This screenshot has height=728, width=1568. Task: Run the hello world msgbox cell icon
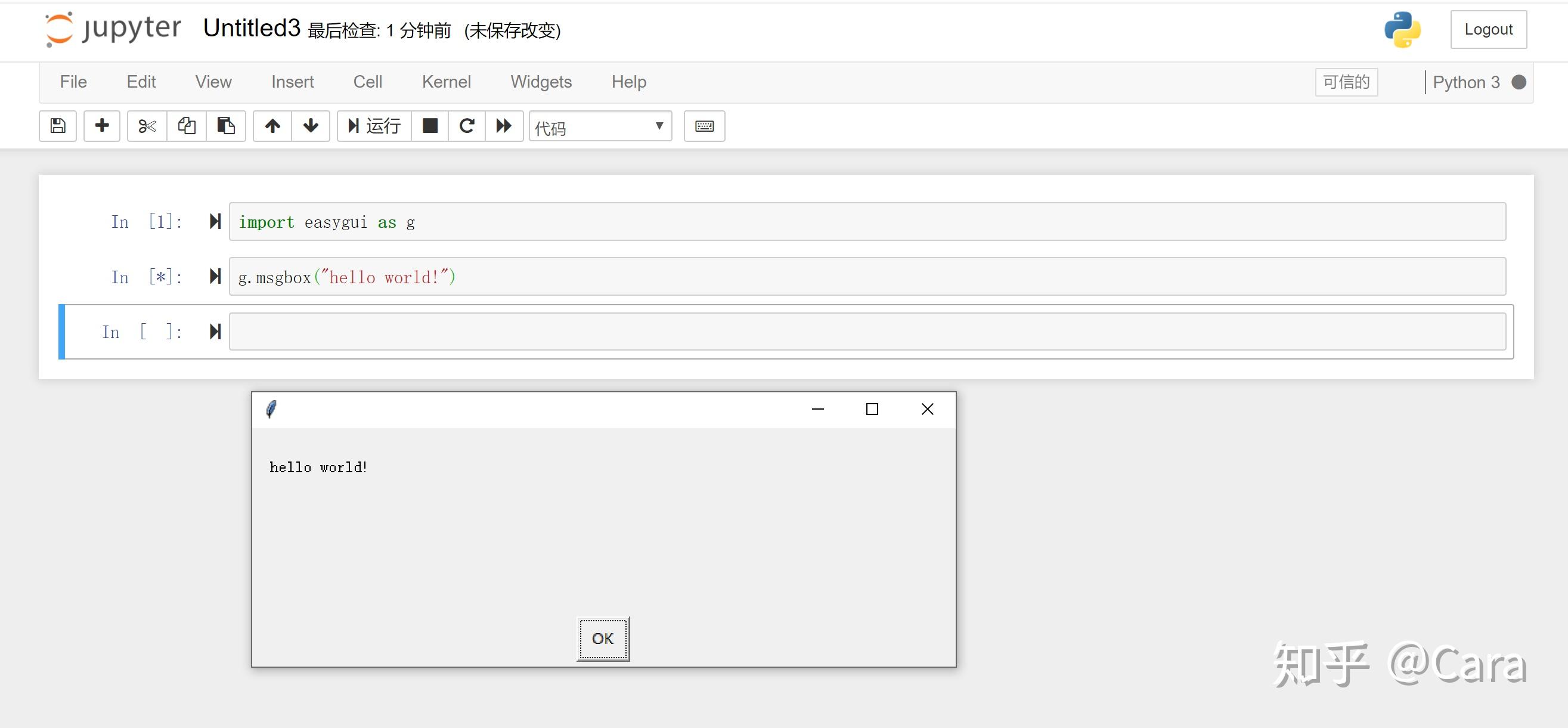(215, 276)
